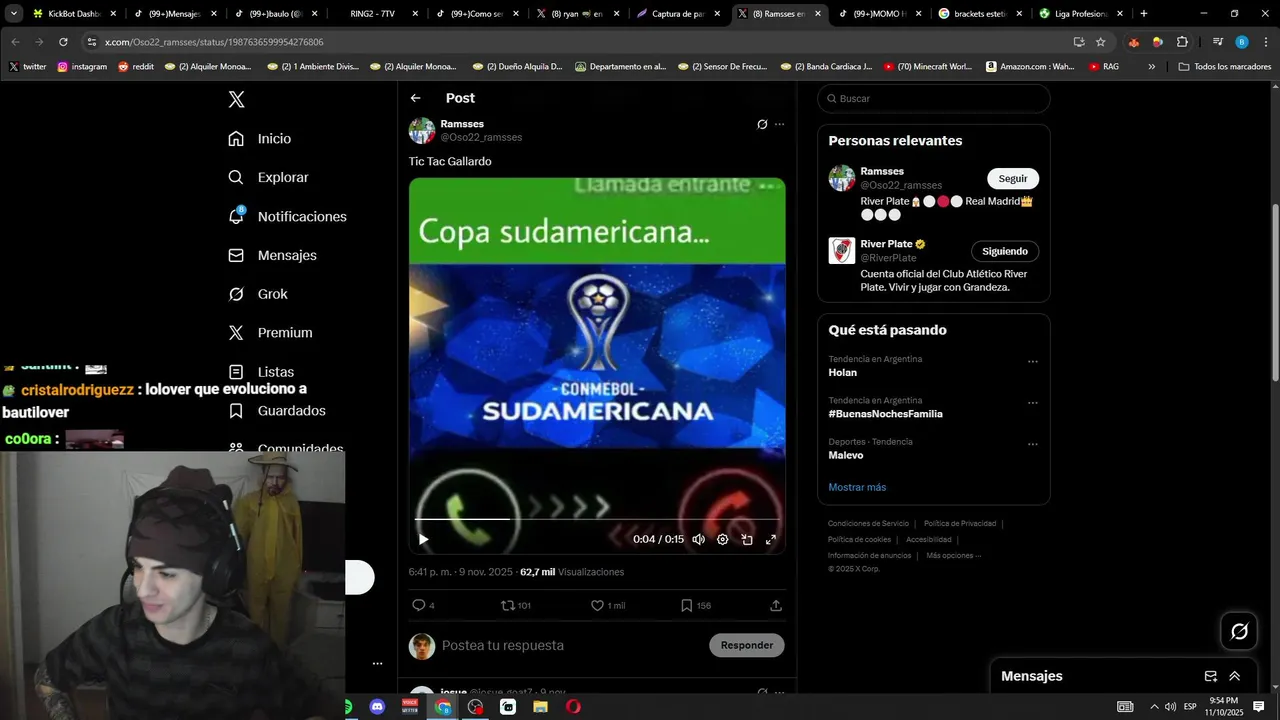Bookmark the post showing 156
This screenshot has width=1280, height=720.
pyautogui.click(x=696, y=605)
